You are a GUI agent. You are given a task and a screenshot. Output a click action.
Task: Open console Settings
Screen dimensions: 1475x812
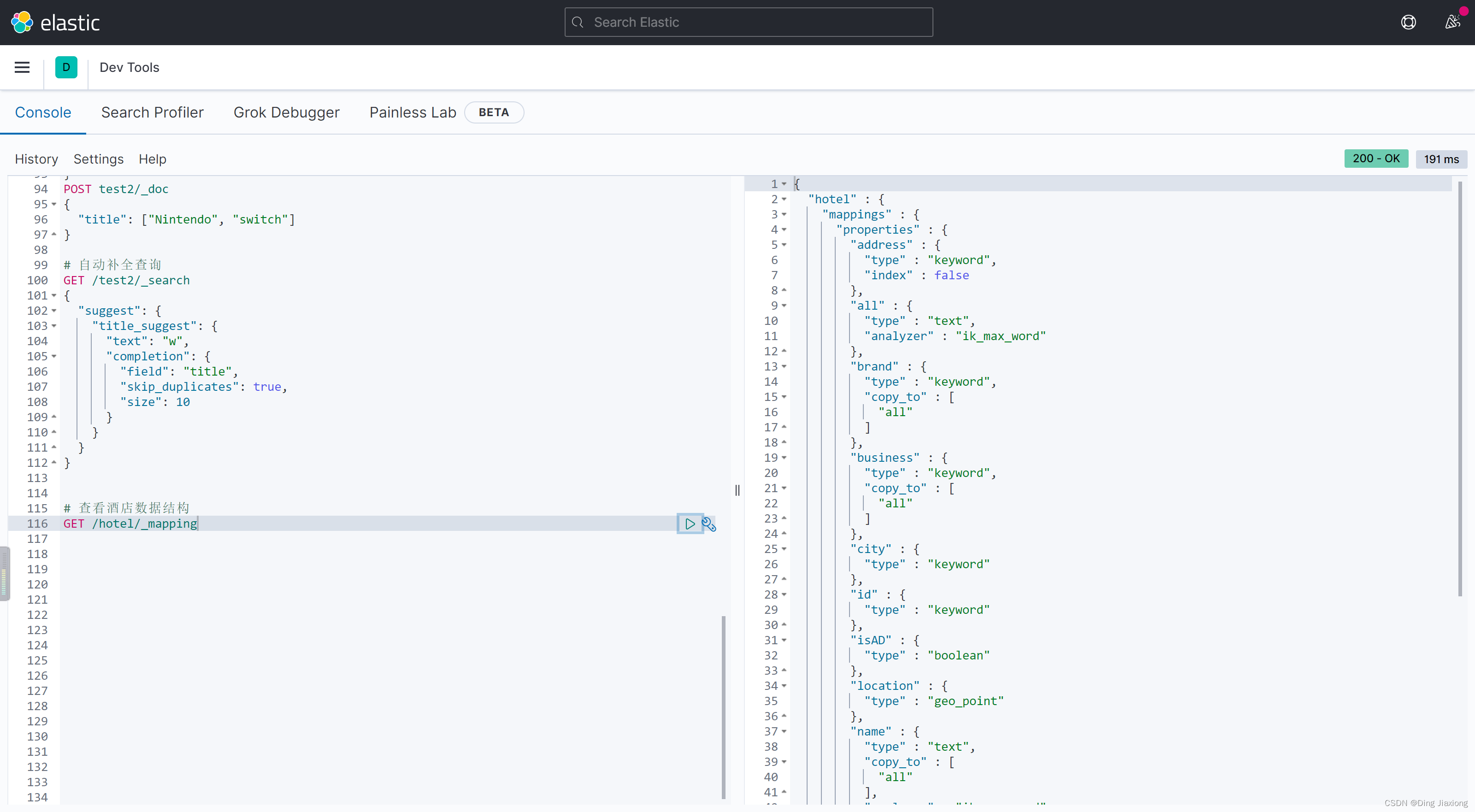(x=99, y=159)
